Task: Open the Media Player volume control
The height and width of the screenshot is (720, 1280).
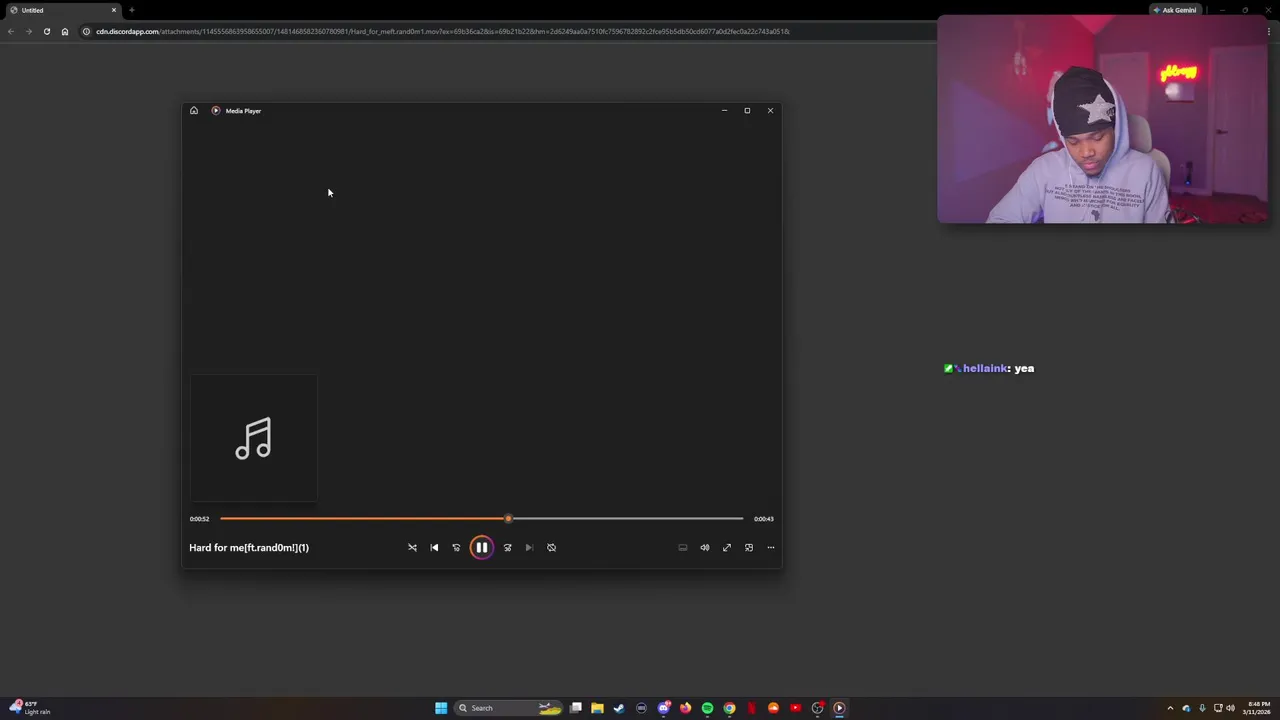Action: 705,547
